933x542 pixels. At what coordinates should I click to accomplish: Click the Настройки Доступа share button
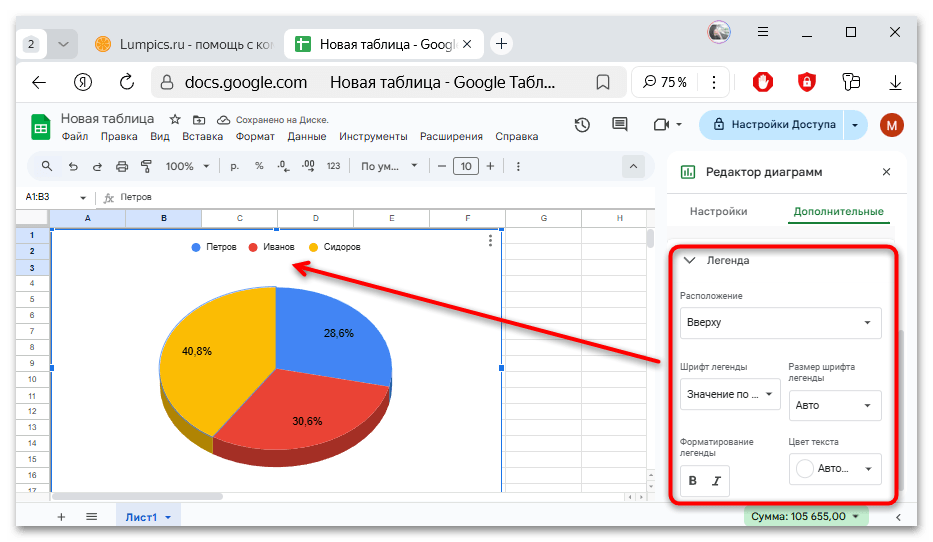[772, 125]
